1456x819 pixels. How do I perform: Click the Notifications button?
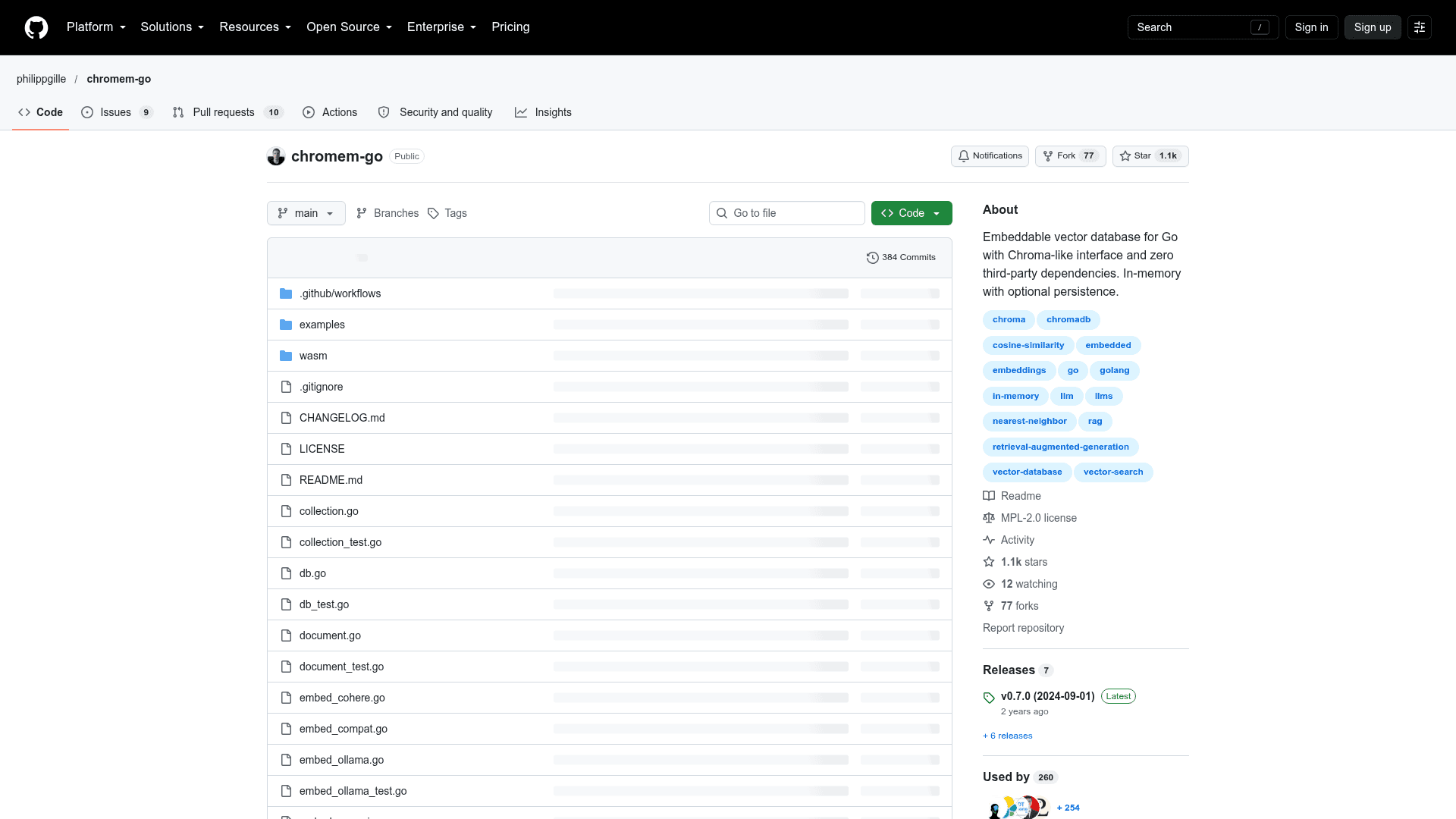(990, 156)
